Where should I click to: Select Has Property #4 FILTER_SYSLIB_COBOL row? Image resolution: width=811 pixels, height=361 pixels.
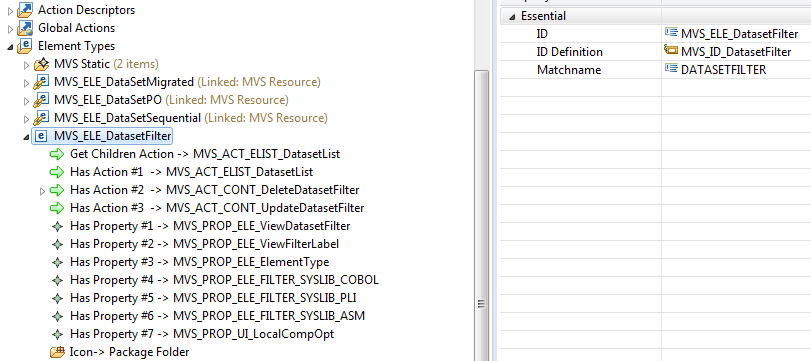224,280
